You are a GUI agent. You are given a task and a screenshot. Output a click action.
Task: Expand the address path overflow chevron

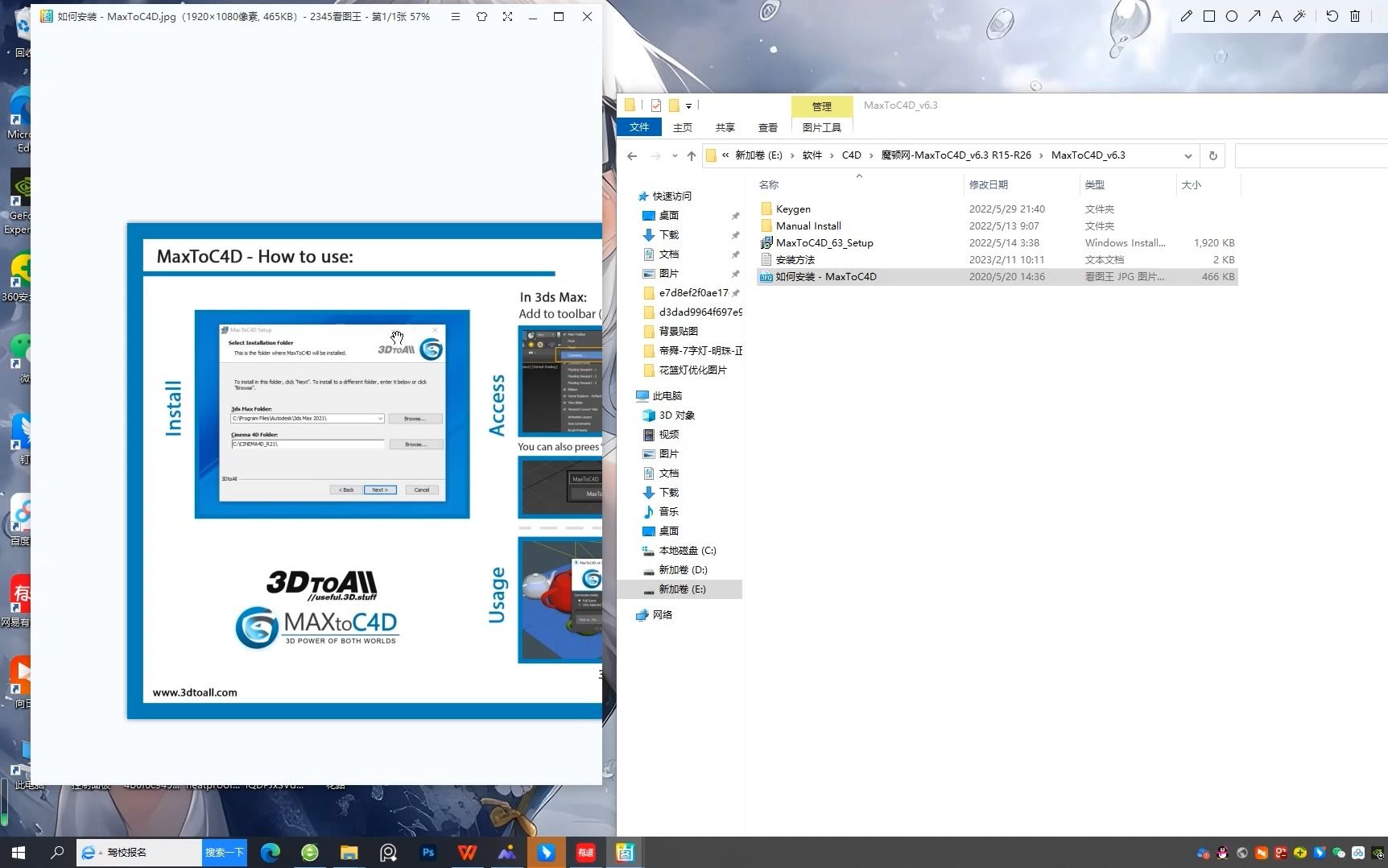point(725,155)
